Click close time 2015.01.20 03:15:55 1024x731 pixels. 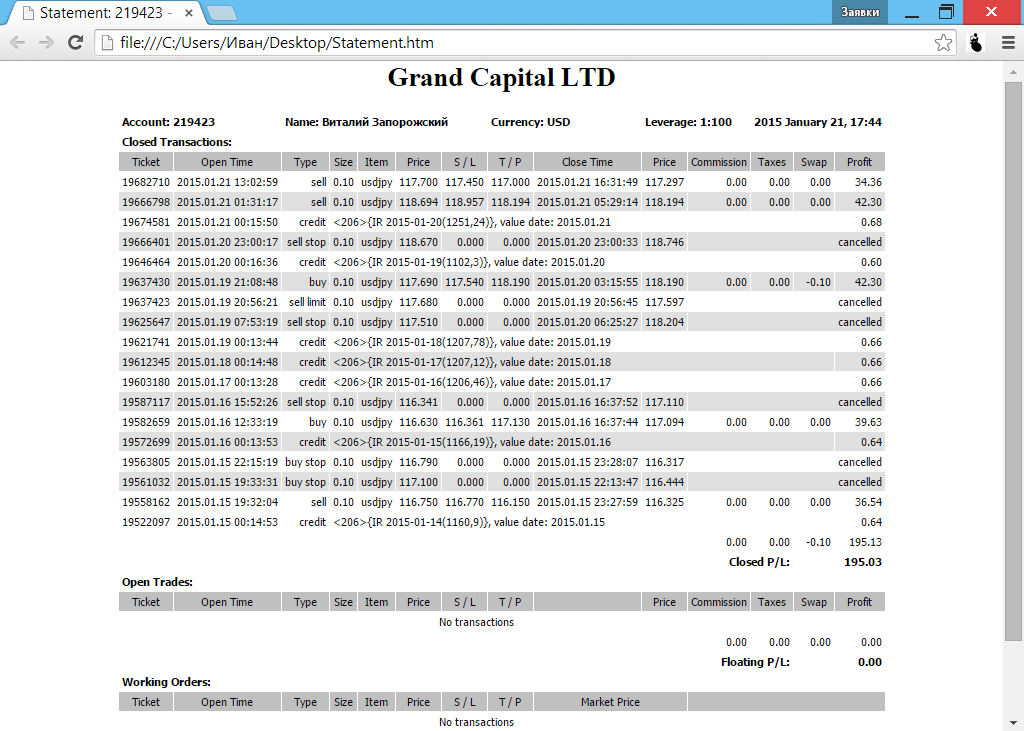[x=587, y=282]
